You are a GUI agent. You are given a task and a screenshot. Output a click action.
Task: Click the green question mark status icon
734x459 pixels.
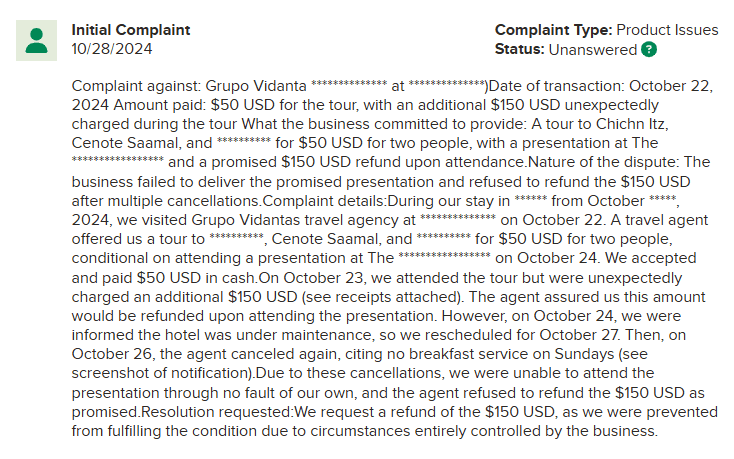coord(649,49)
